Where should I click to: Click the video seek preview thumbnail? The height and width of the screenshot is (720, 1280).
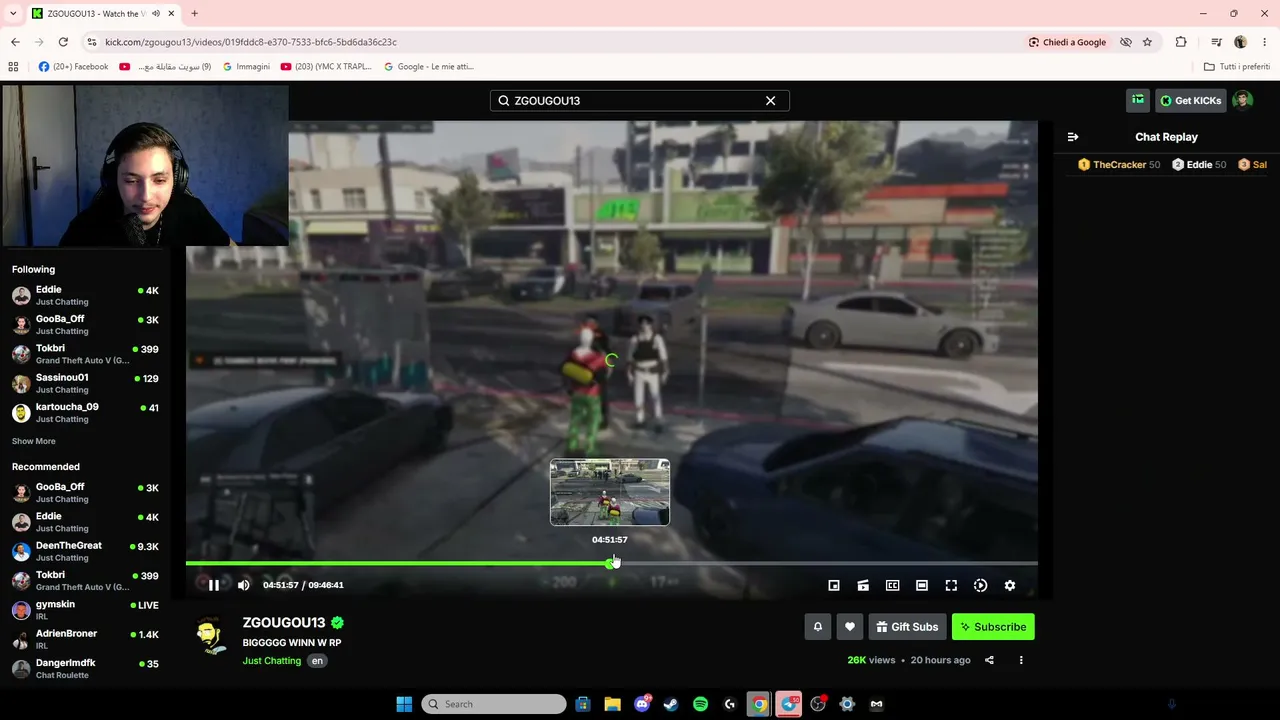click(610, 492)
